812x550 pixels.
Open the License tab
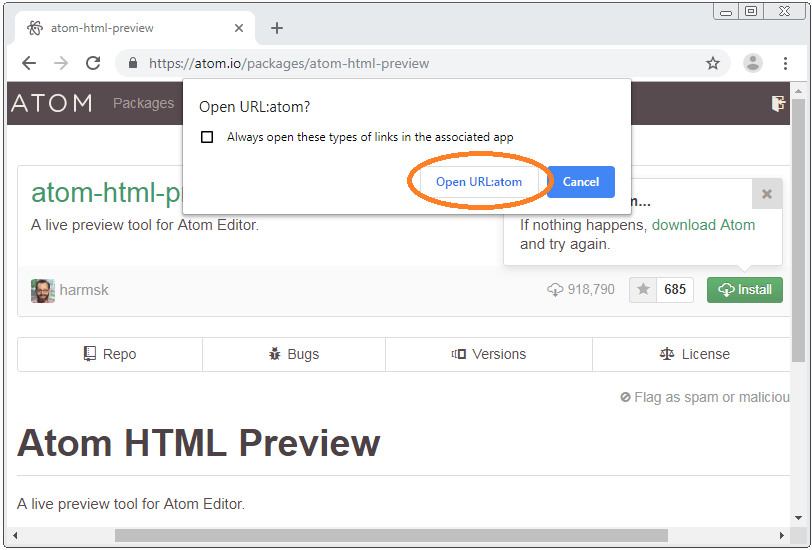[x=692, y=354]
